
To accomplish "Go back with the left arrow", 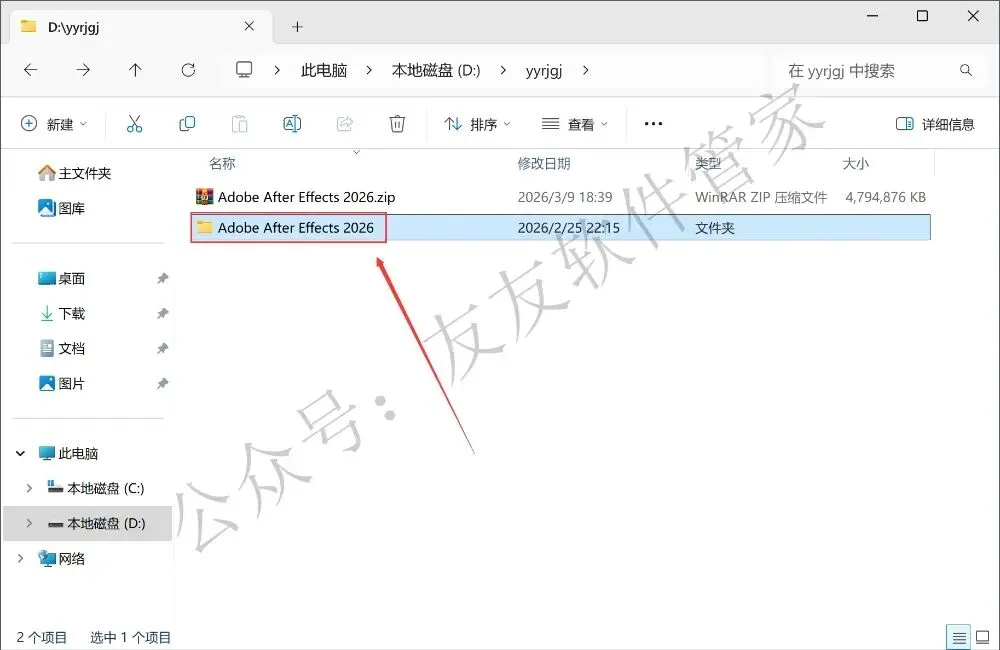I will tap(30, 70).
